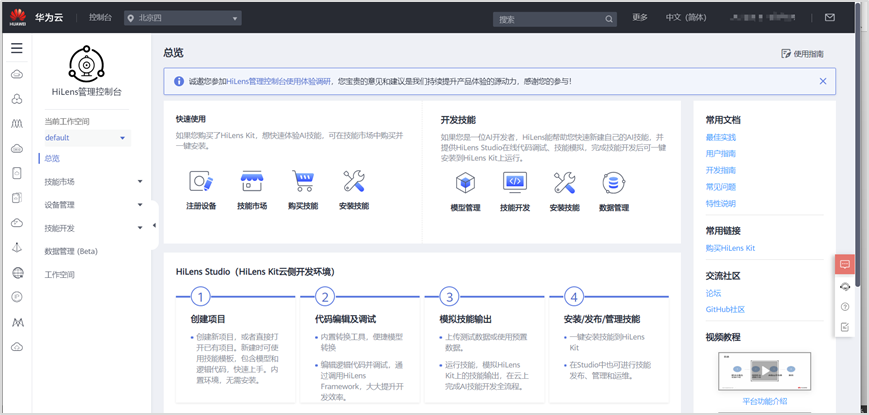Open HiLens管理控制台使用体验调研 survey link

click(x=279, y=81)
